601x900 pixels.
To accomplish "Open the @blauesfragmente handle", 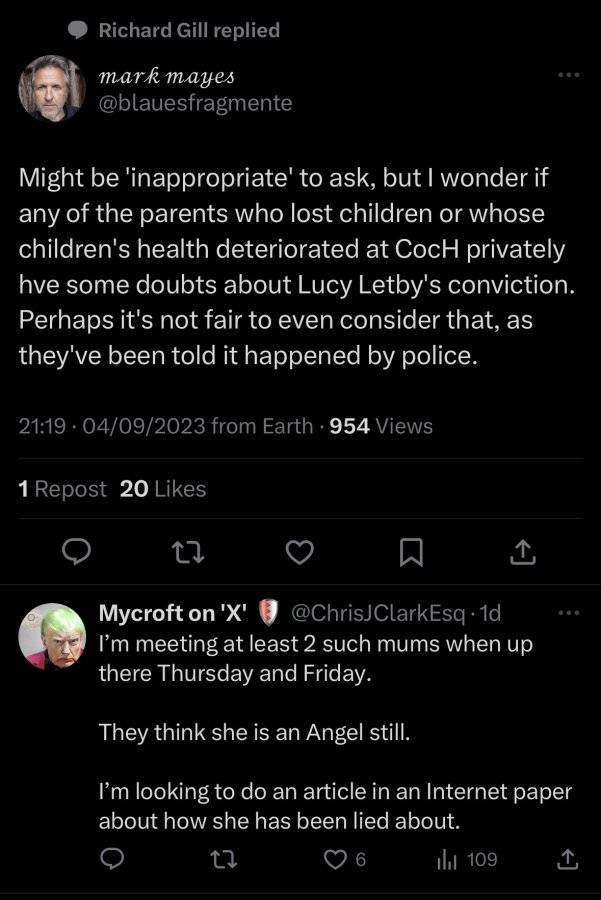I will click(196, 103).
